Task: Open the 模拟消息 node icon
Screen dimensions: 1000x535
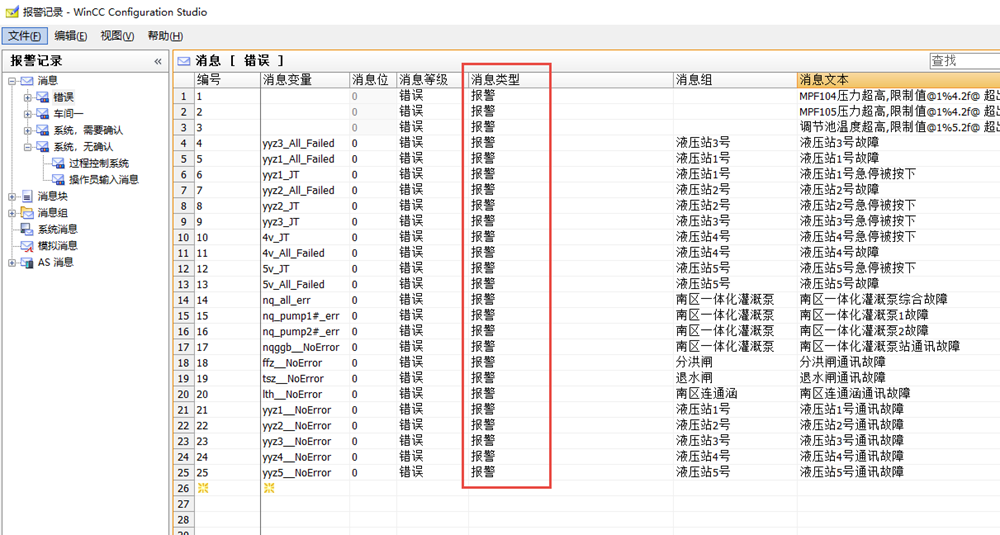Action: pyautogui.click(x=27, y=246)
